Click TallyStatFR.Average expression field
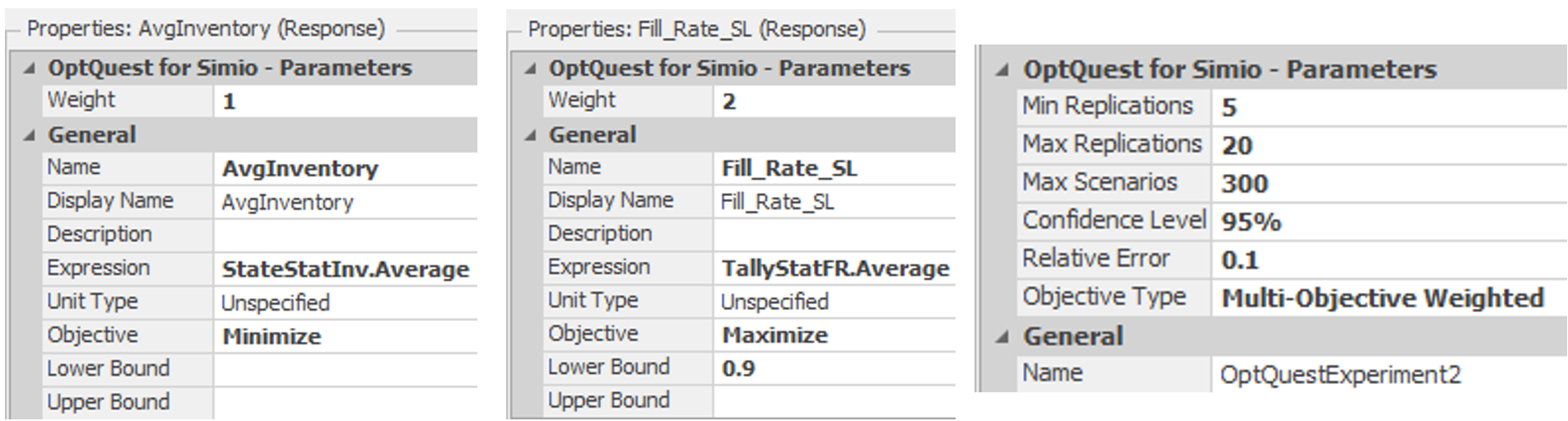 pyautogui.click(x=835, y=269)
